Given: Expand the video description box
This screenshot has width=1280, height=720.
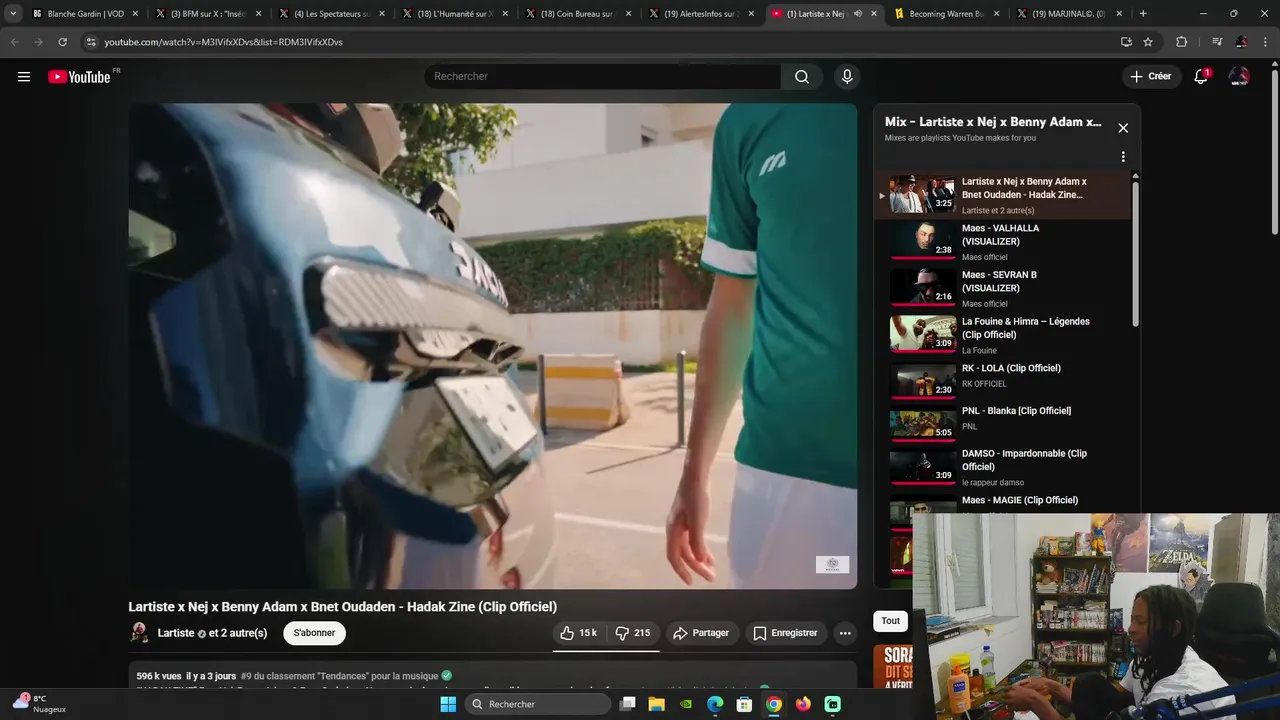Looking at the screenshot, I should point(492,676).
